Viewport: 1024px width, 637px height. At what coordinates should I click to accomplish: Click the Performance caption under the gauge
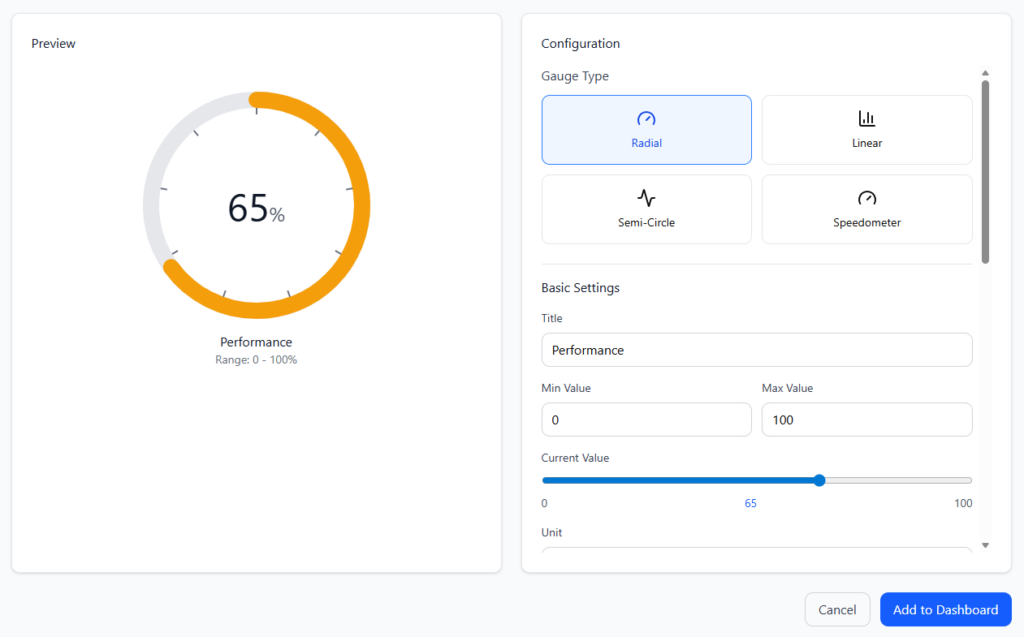[x=256, y=342]
